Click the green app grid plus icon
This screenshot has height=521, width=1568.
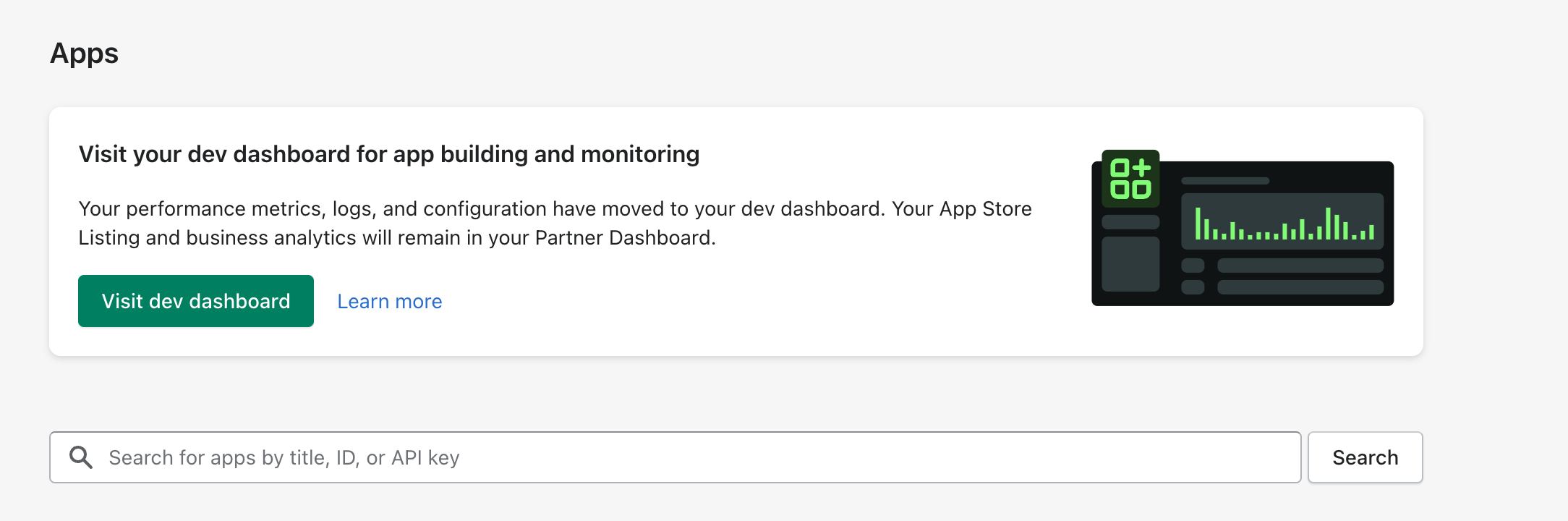[x=1130, y=179]
